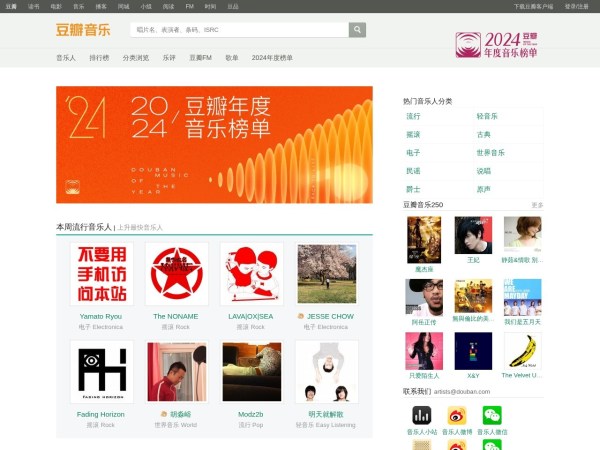Screen dimensions: 600x450
Task: Open LAVA|OX|SEA artist thumbnail
Action: [x=252, y=274]
